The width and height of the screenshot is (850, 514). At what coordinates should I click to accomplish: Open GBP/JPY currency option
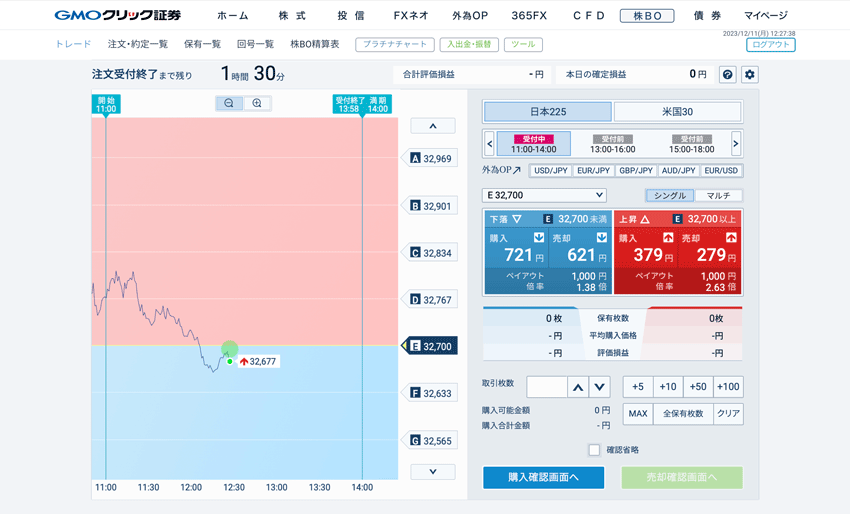pyautogui.click(x=636, y=170)
